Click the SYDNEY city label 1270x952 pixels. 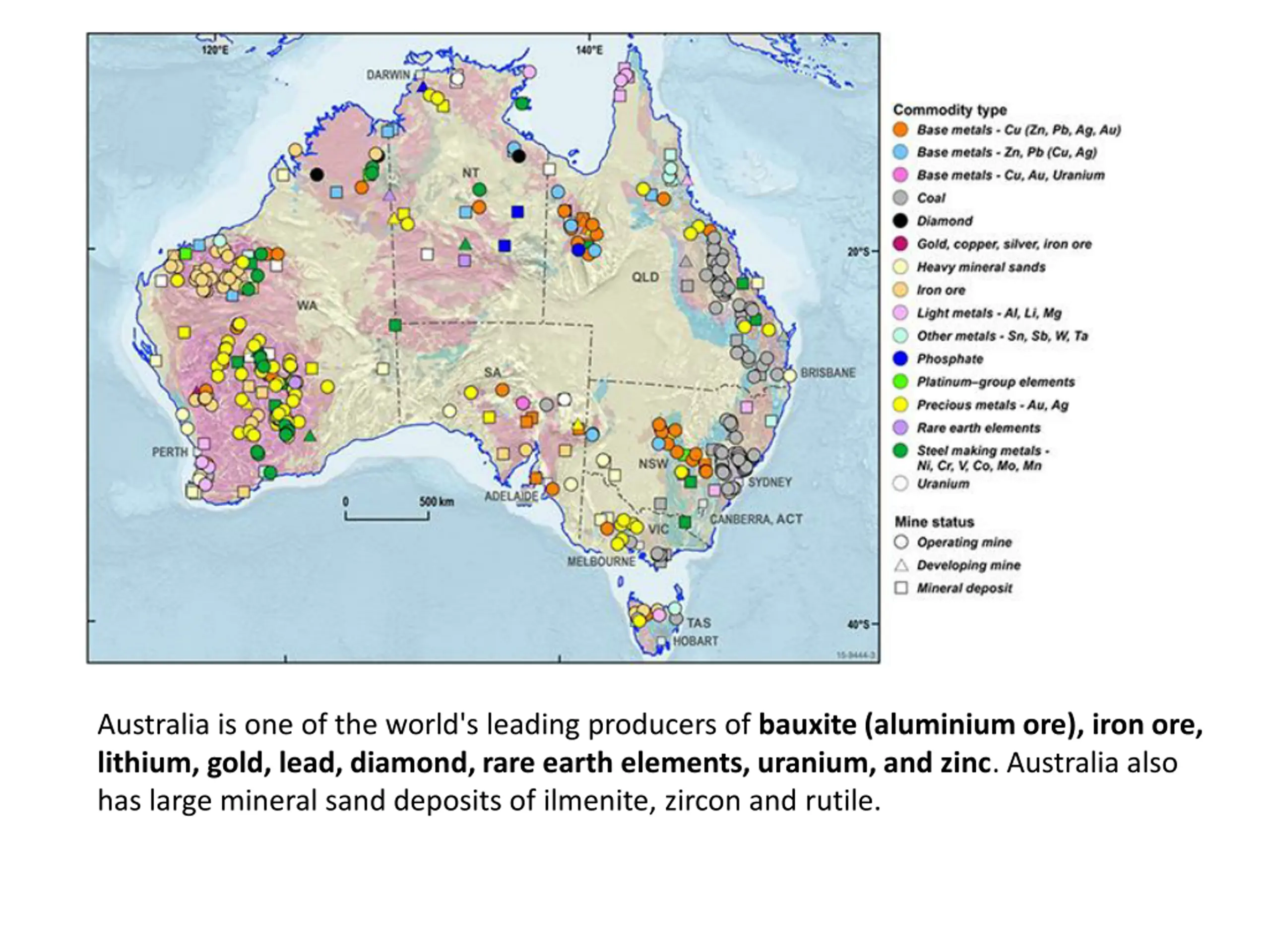(769, 482)
